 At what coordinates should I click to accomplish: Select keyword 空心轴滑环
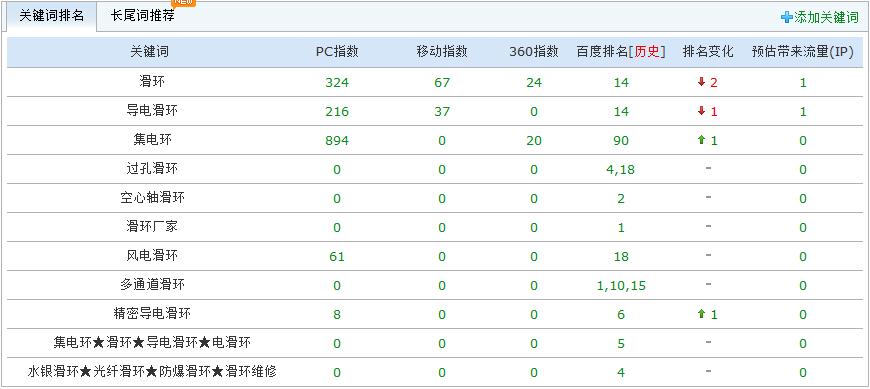click(152, 198)
